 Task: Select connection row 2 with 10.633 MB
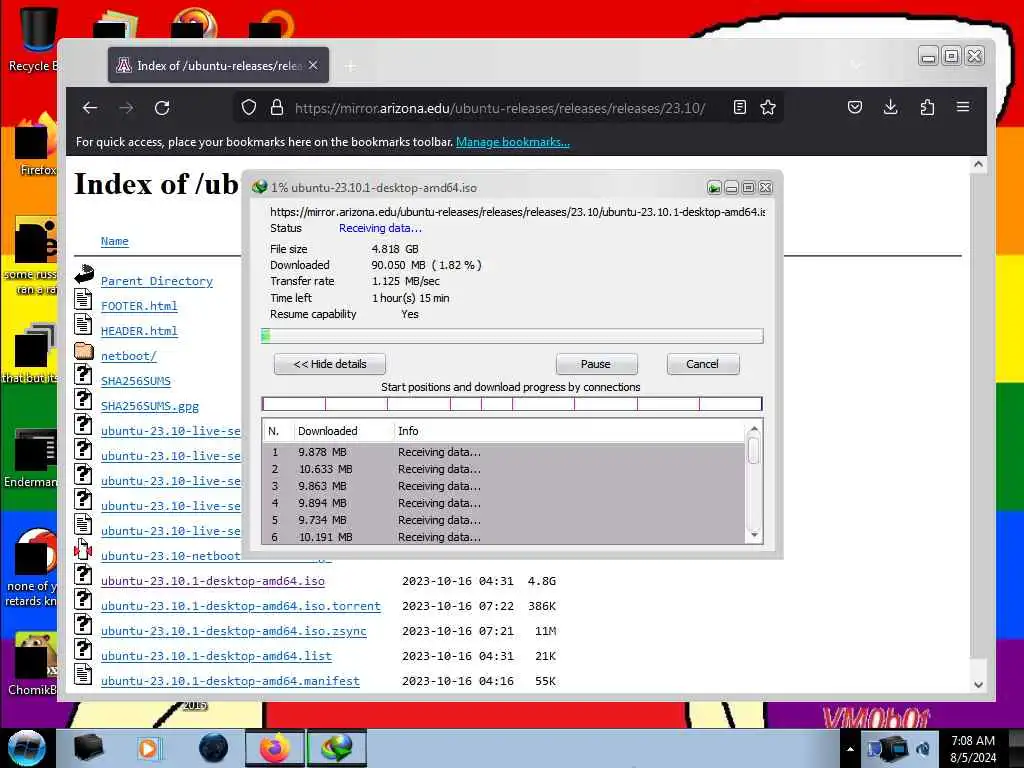point(503,469)
